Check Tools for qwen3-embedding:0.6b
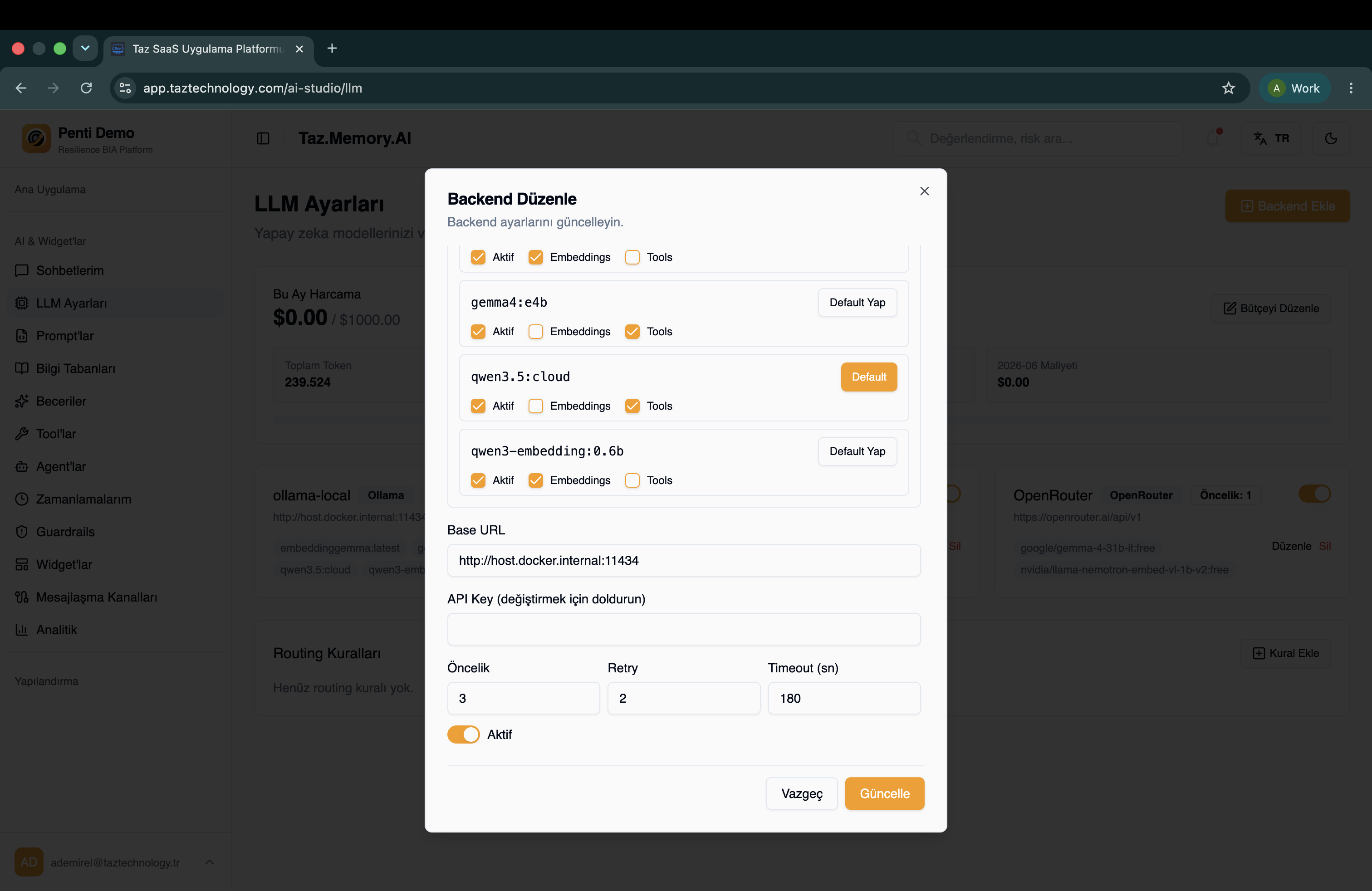Image resolution: width=1372 pixels, height=891 pixels. point(632,480)
